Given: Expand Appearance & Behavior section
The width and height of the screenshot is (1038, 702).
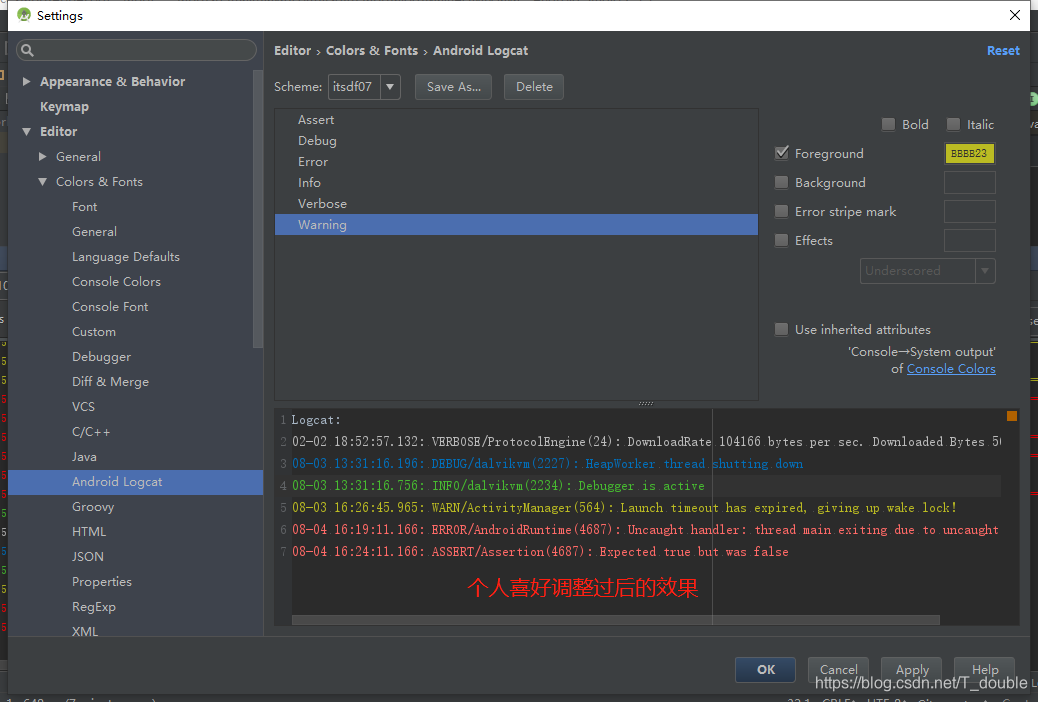Looking at the screenshot, I should coord(26,81).
